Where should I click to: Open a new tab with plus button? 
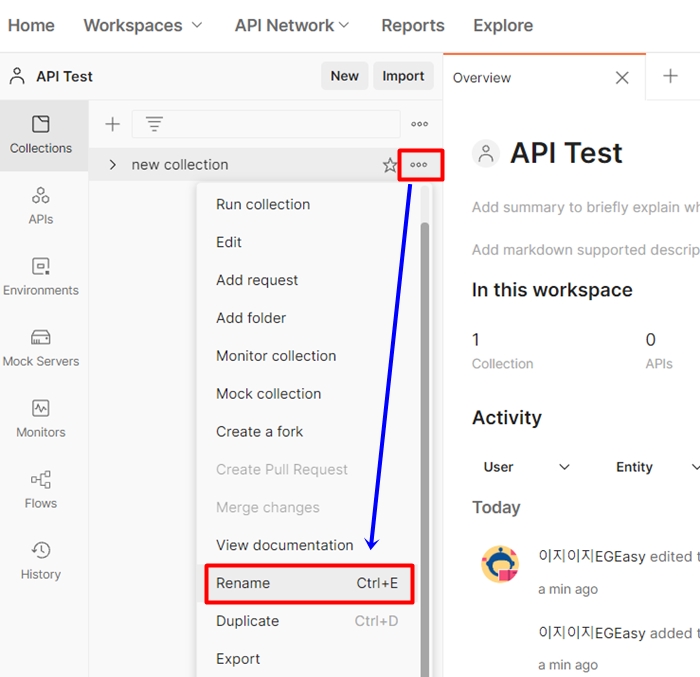click(670, 76)
